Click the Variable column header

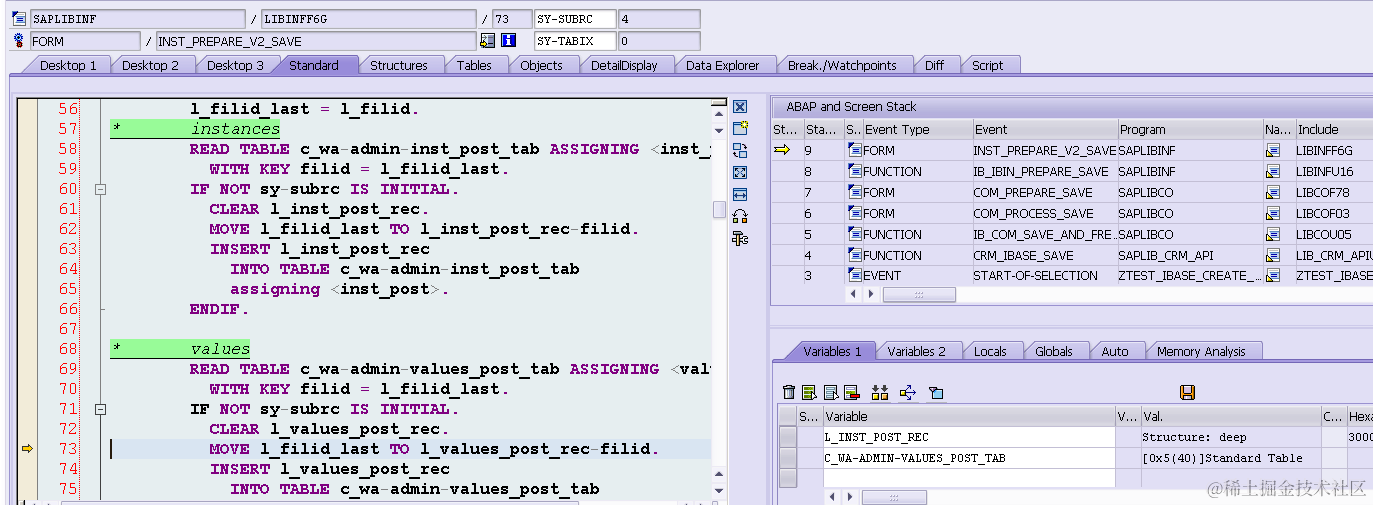click(968, 416)
